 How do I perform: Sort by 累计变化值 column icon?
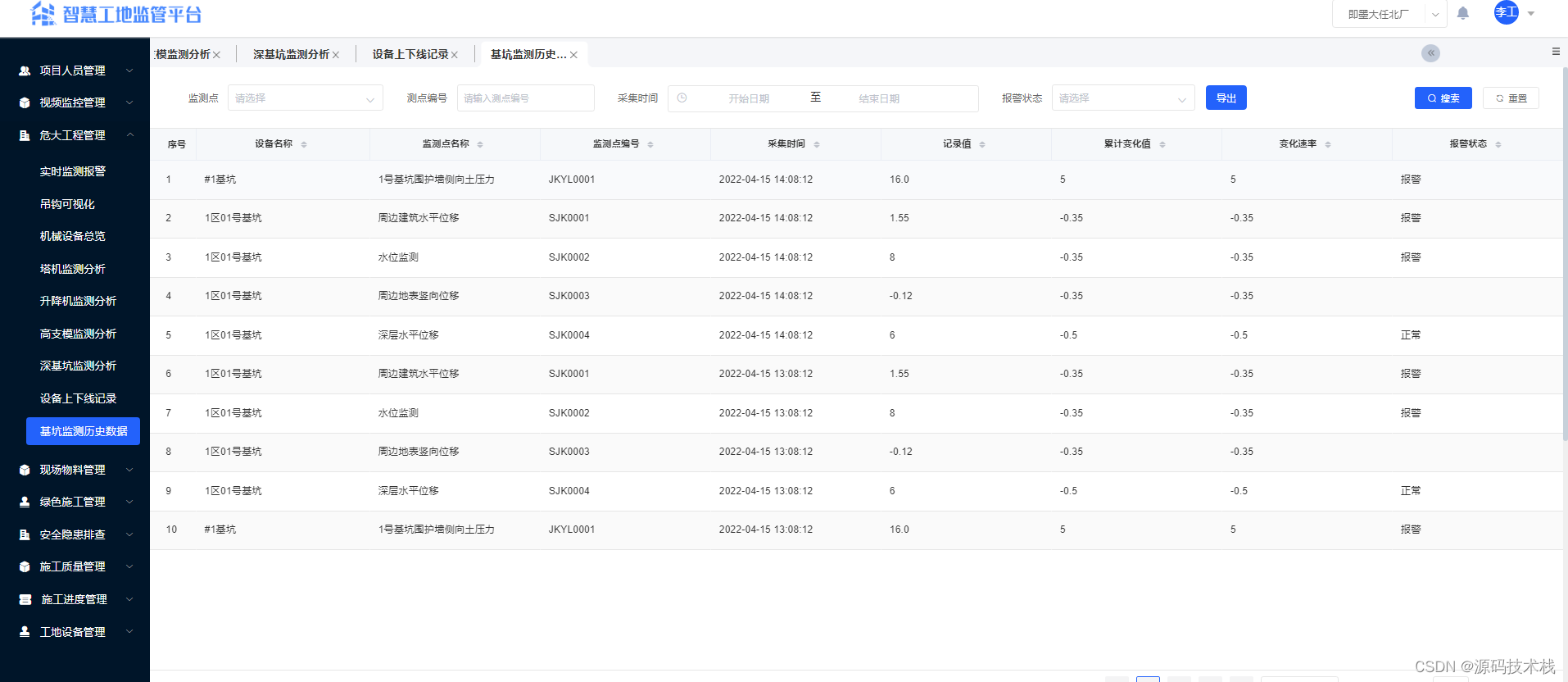(x=1162, y=144)
